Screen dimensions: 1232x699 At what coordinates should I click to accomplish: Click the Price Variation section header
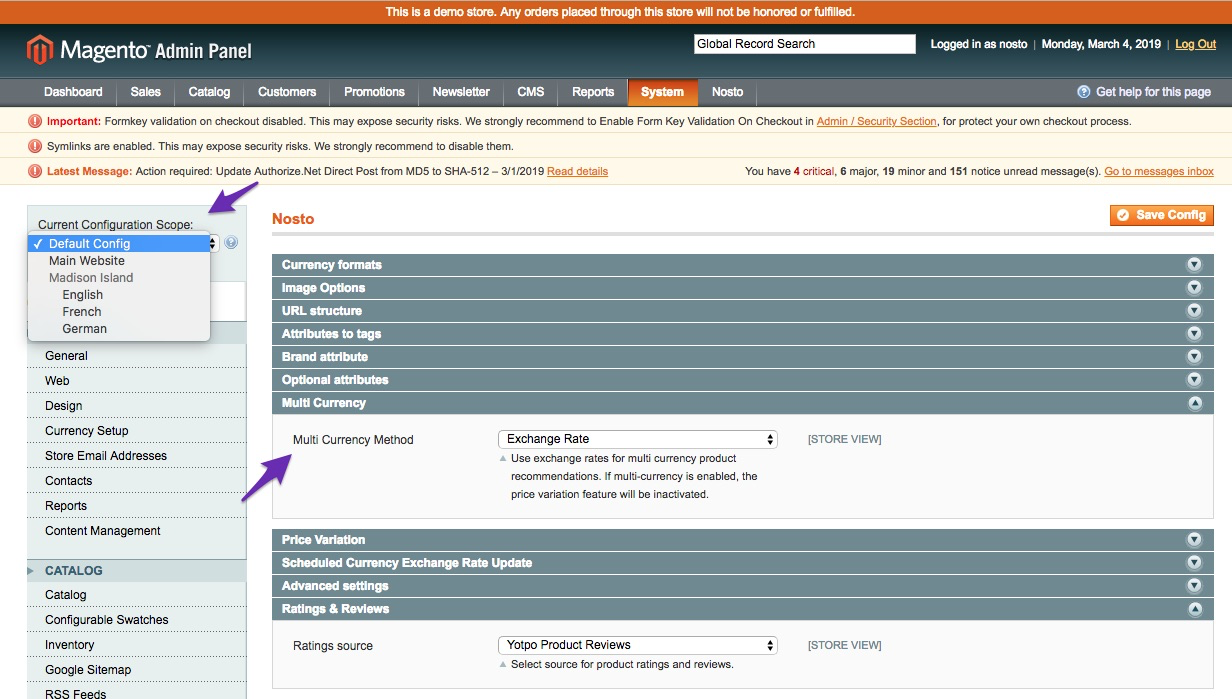(x=743, y=540)
